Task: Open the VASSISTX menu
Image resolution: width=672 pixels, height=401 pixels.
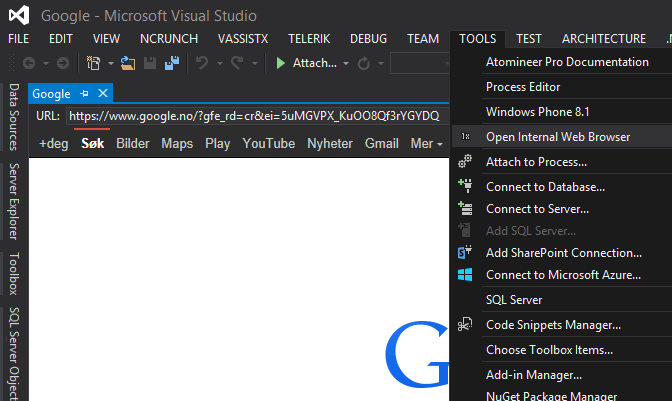Action: click(x=243, y=39)
